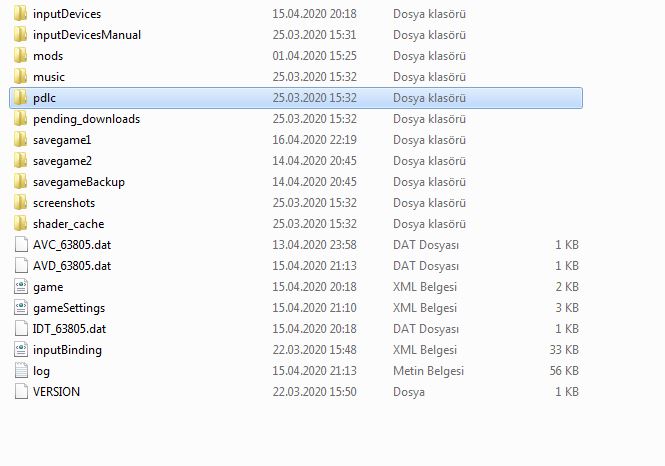Viewport: 665px width, 466px height.
Task: Click the 56 KB size value
Action: point(564,371)
